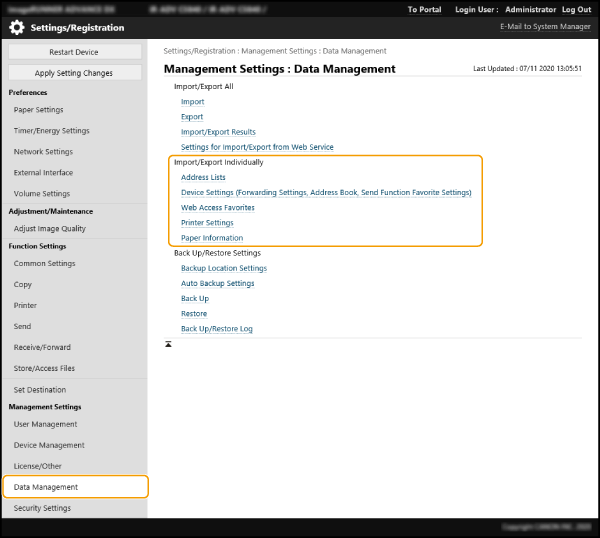Open Network Settings from the sidebar

[43, 152]
